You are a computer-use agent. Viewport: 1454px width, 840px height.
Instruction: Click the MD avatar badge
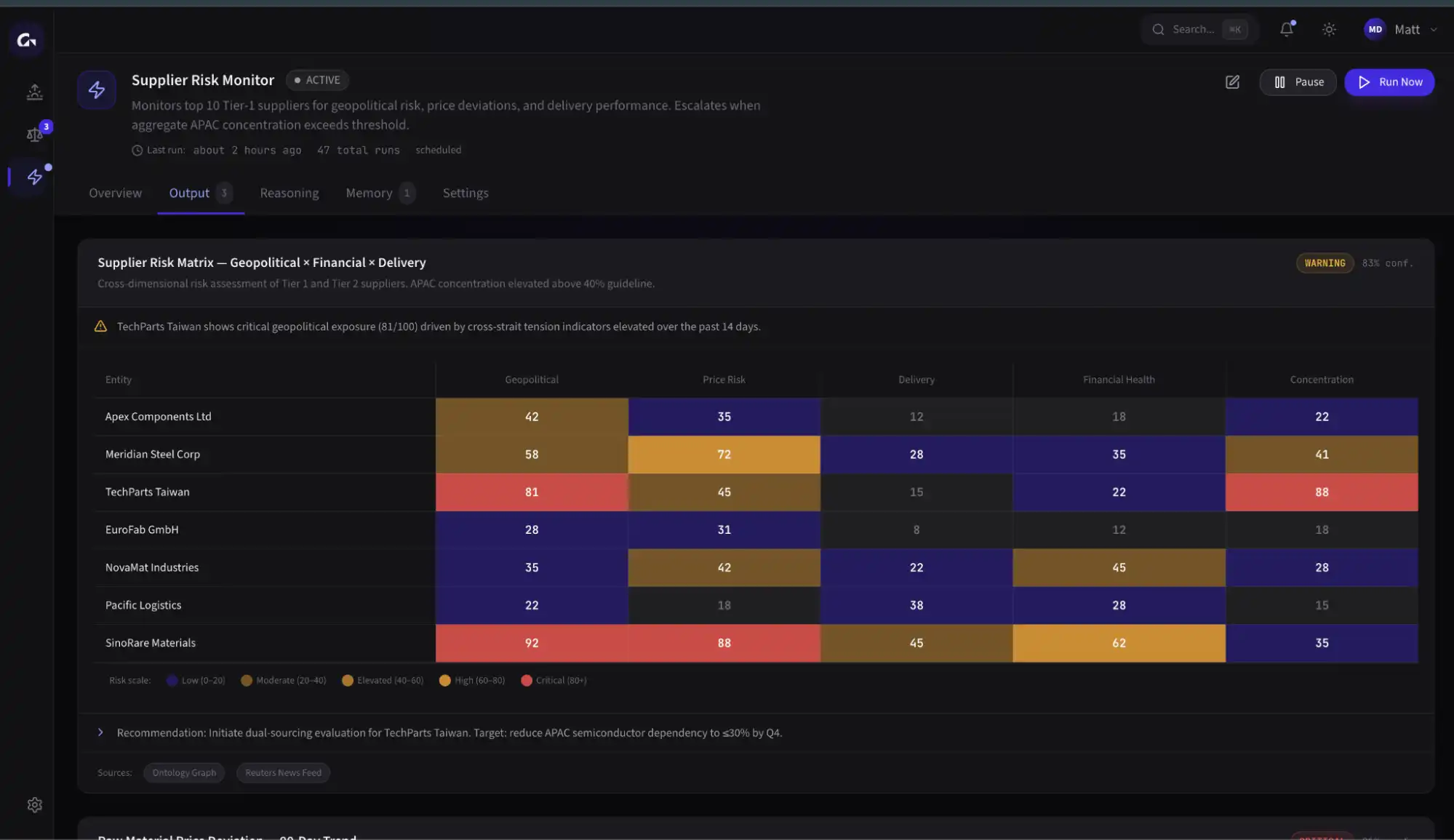click(x=1374, y=30)
